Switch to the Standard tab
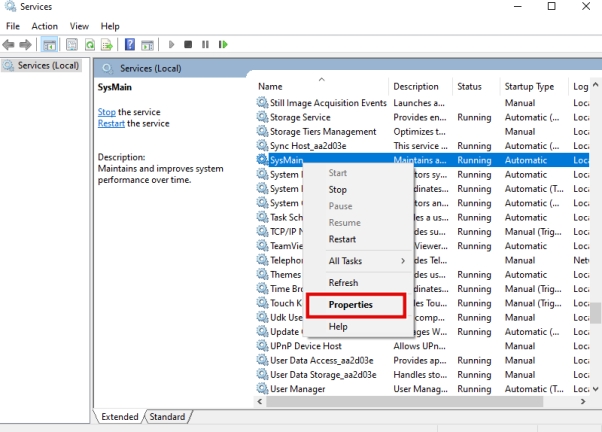602x432 pixels. point(167,416)
